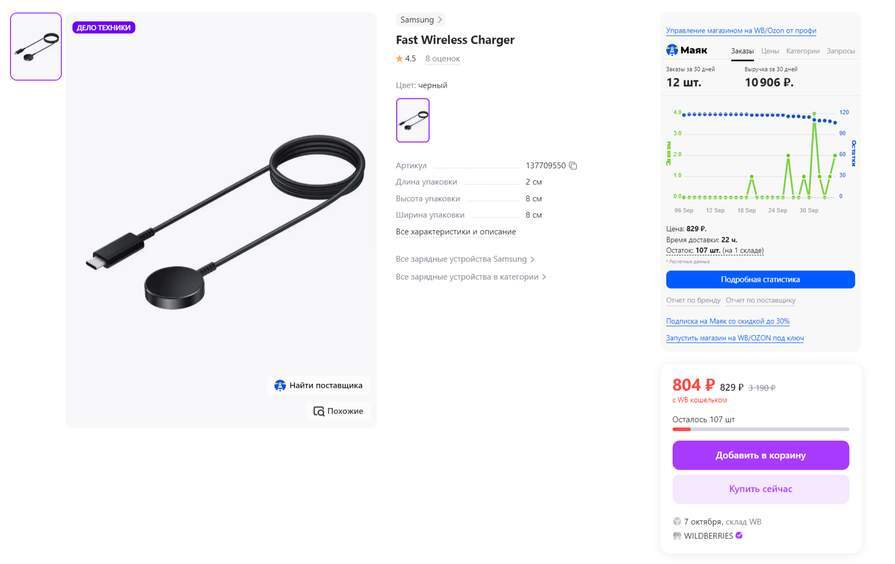Click the delivery icon beside 7 октября
Viewport: 895px width, 564px height.
click(x=677, y=521)
